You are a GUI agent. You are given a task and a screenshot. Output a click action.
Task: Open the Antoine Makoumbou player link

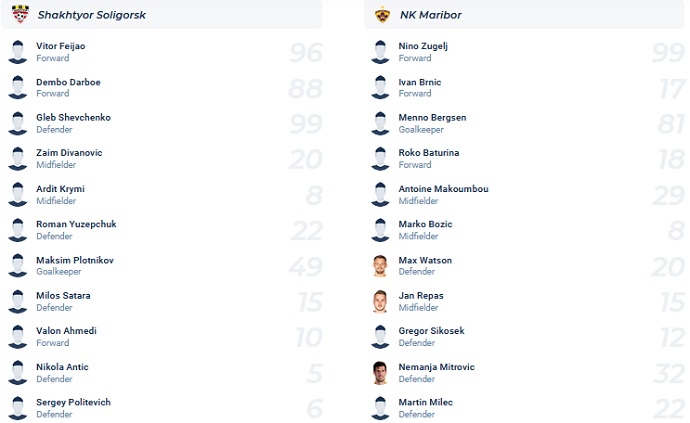point(441,189)
